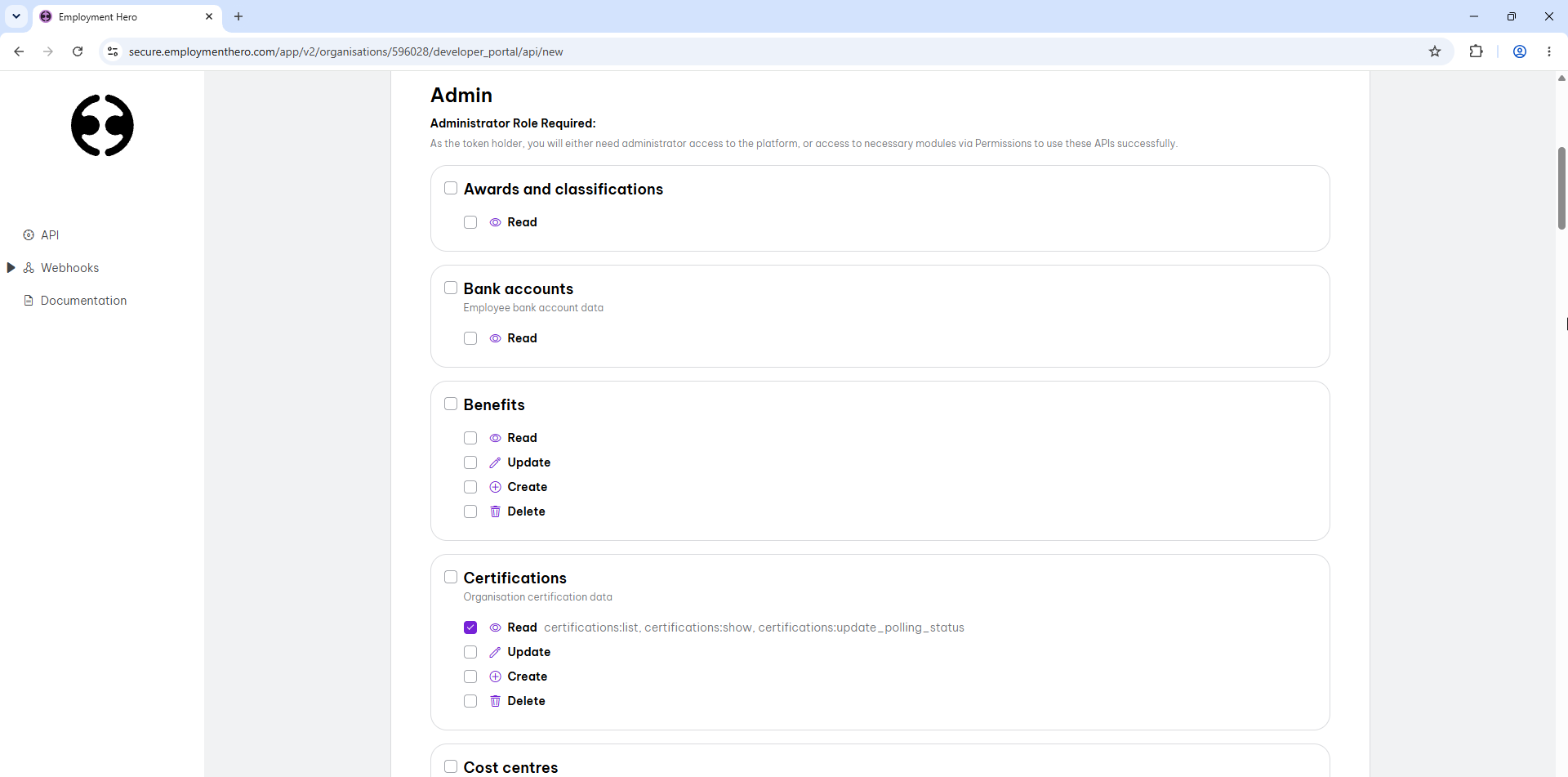Viewport: 1568px width, 777px height.
Task: Click the address bar URL
Action: 345,51
